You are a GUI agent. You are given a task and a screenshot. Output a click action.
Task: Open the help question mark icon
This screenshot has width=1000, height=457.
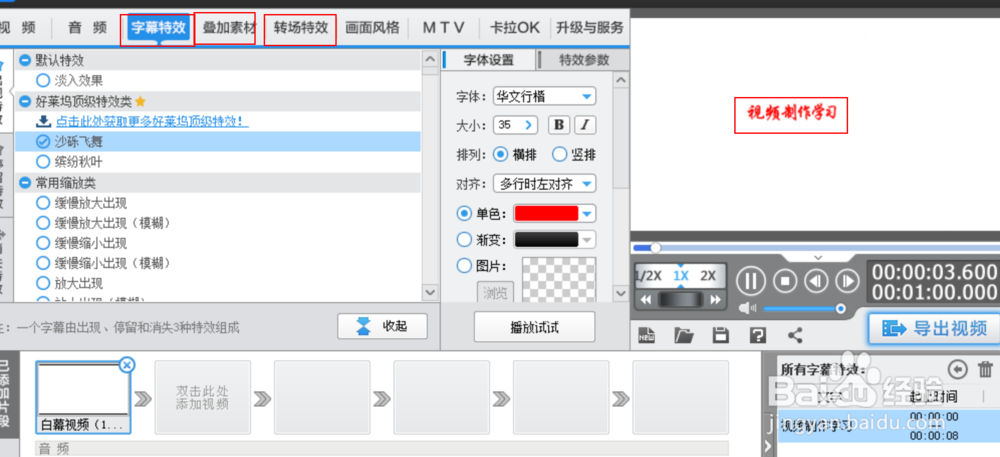(x=757, y=334)
